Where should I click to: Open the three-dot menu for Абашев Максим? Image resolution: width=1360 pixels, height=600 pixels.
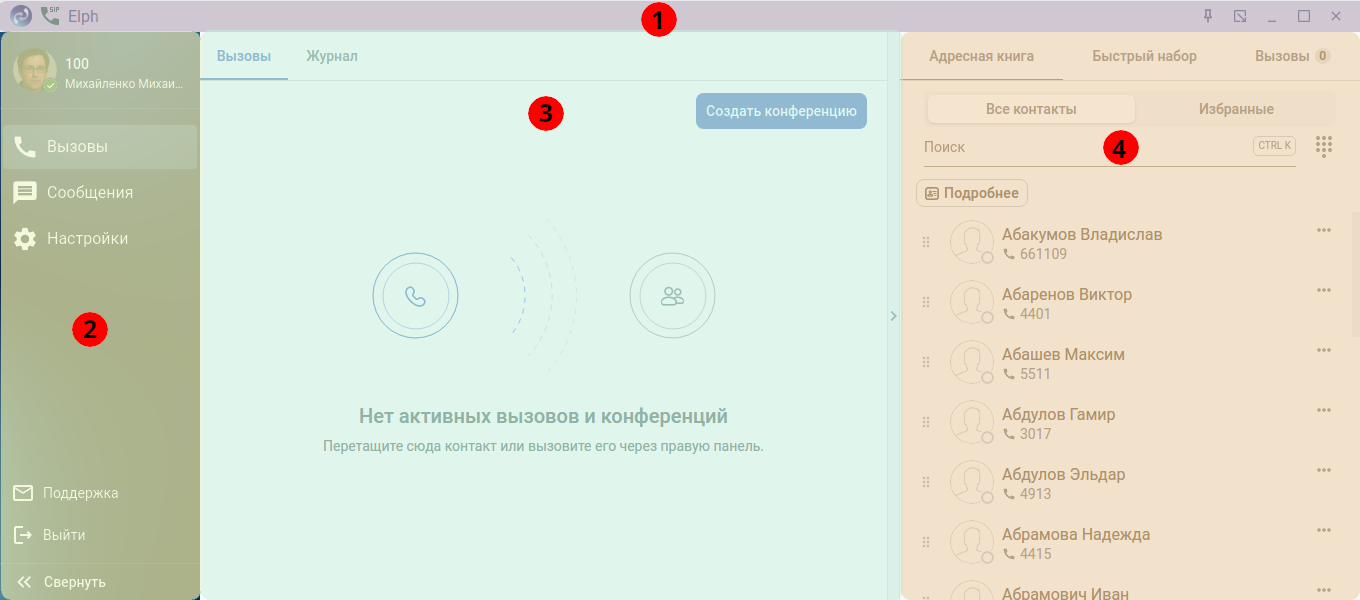(x=1324, y=351)
